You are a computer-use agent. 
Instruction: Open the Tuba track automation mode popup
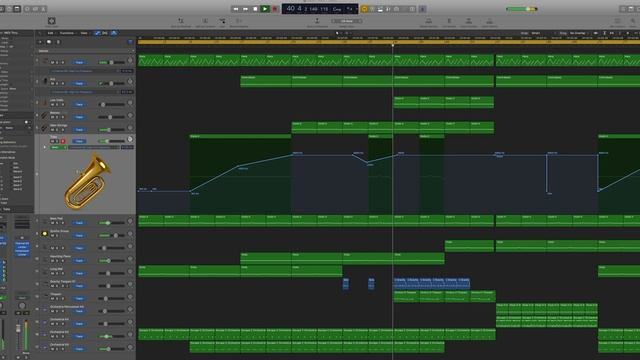pyautogui.click(x=79, y=141)
